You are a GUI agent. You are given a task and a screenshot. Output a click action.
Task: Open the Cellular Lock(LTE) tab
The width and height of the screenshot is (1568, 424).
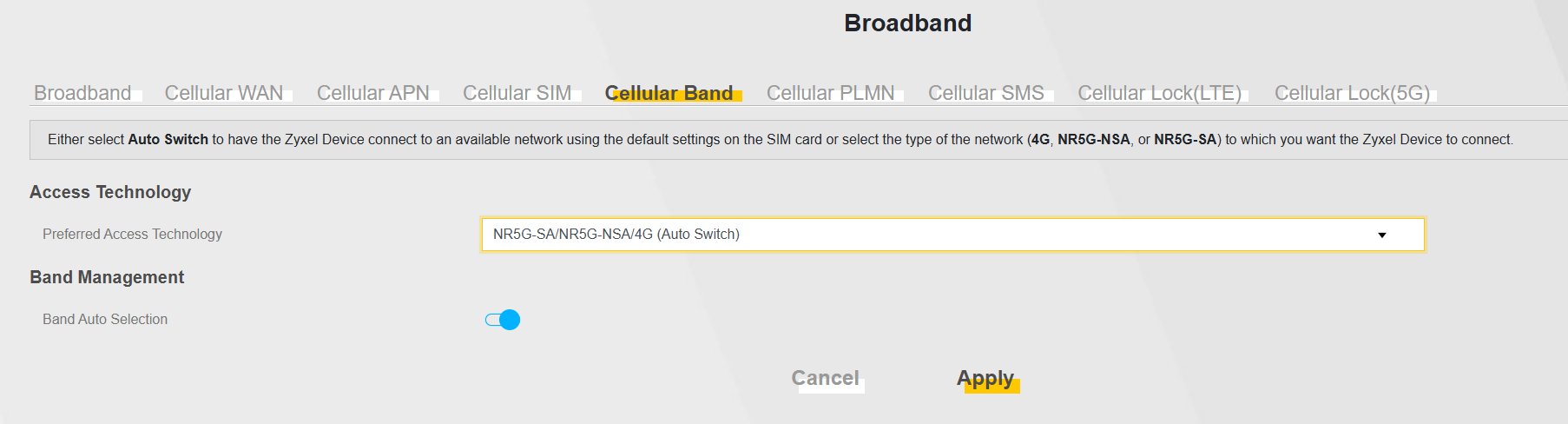click(1160, 93)
